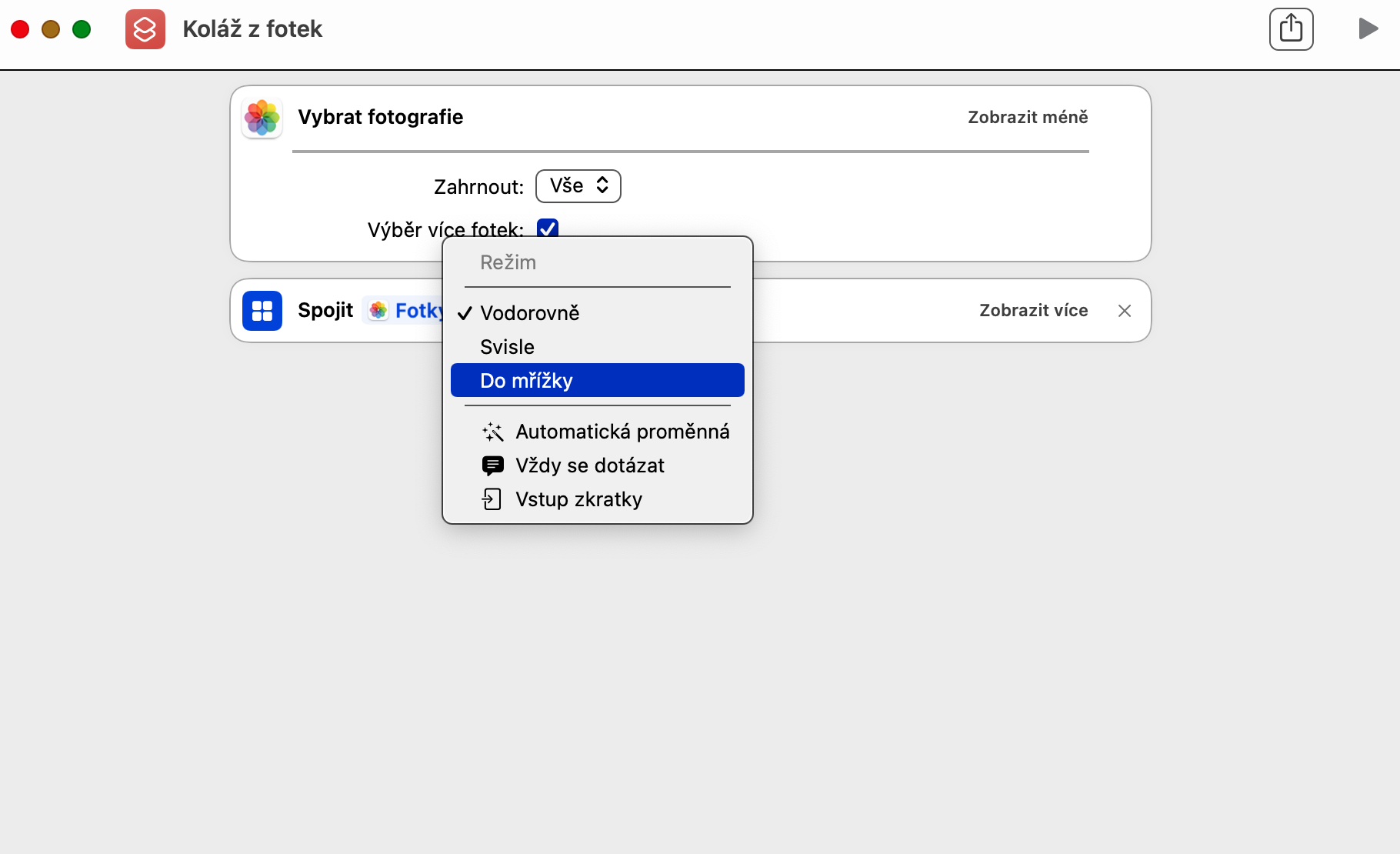Image resolution: width=1400 pixels, height=854 pixels.
Task: Click the Koláž z fotek title
Action: 252,29
